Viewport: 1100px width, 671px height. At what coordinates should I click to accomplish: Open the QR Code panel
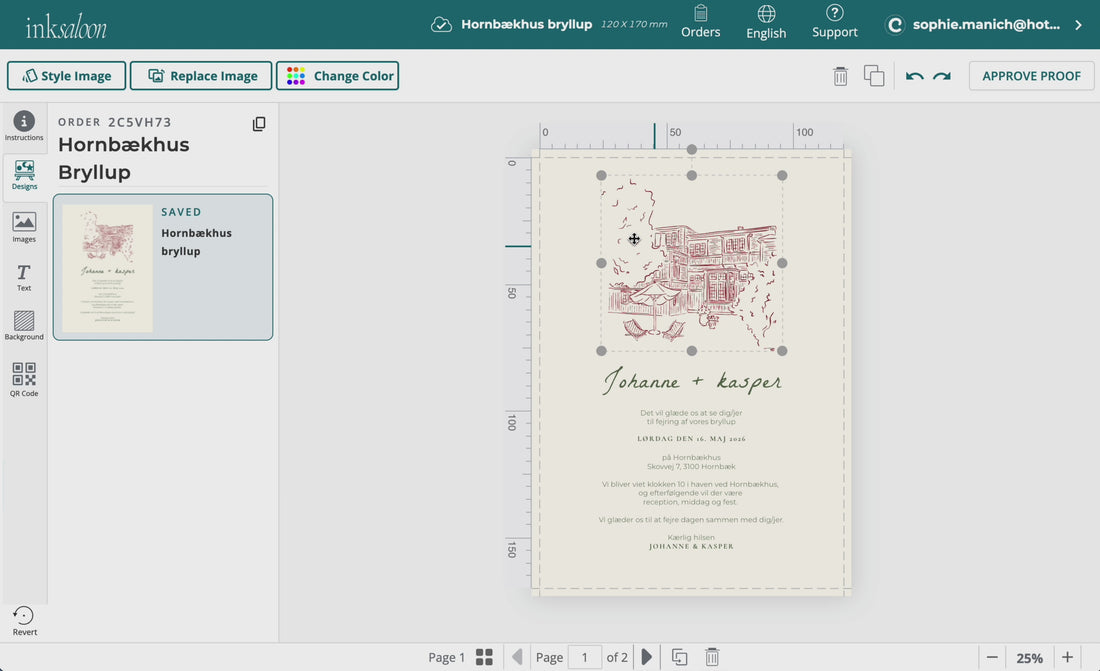(24, 380)
